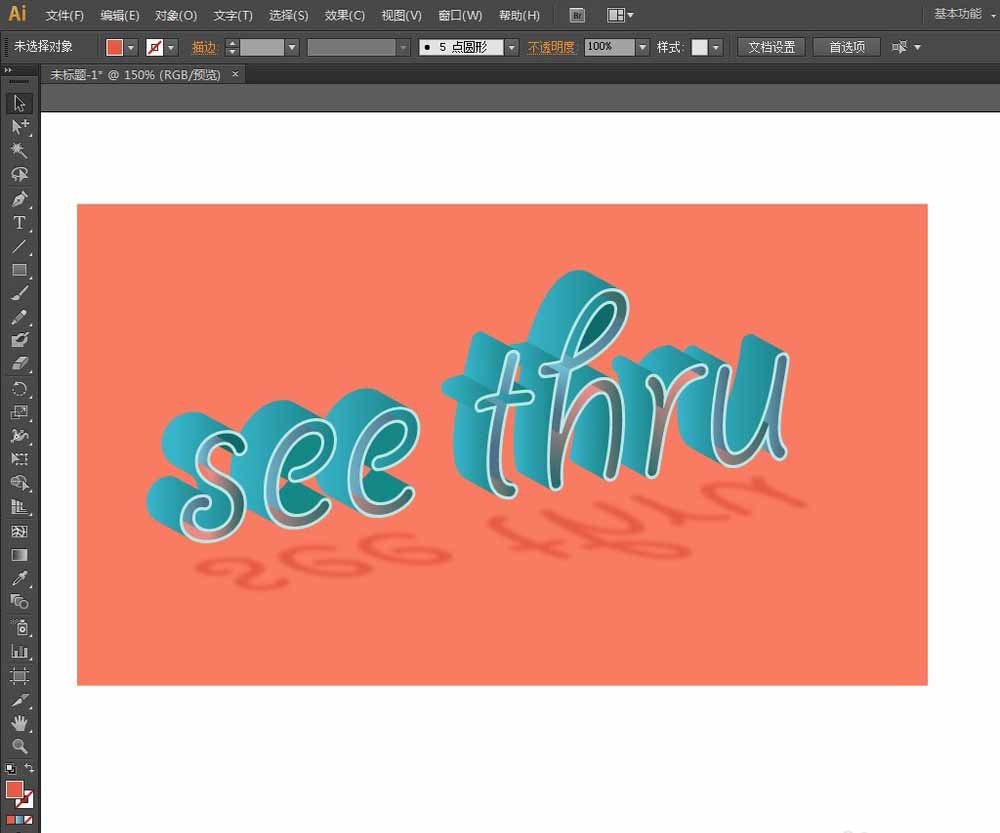Select the Gradient tool
The width and height of the screenshot is (1000, 833).
click(x=19, y=555)
